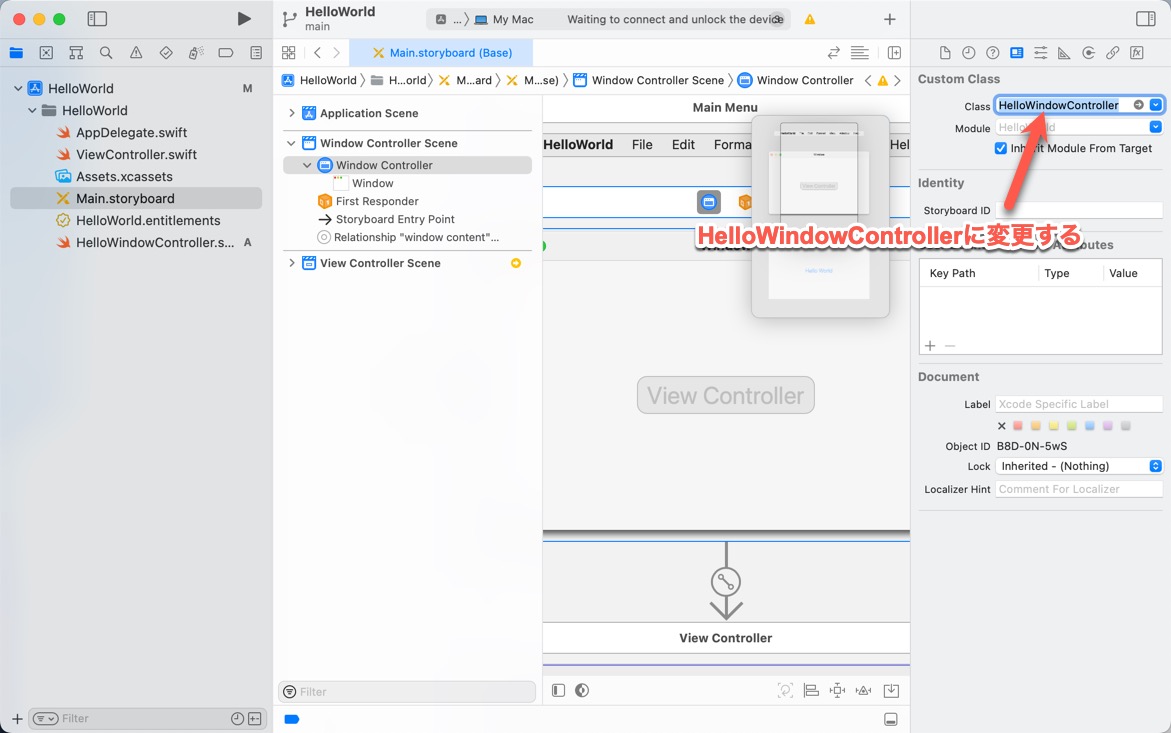
Task: Open the Test navigator diamond icon
Action: (166, 53)
